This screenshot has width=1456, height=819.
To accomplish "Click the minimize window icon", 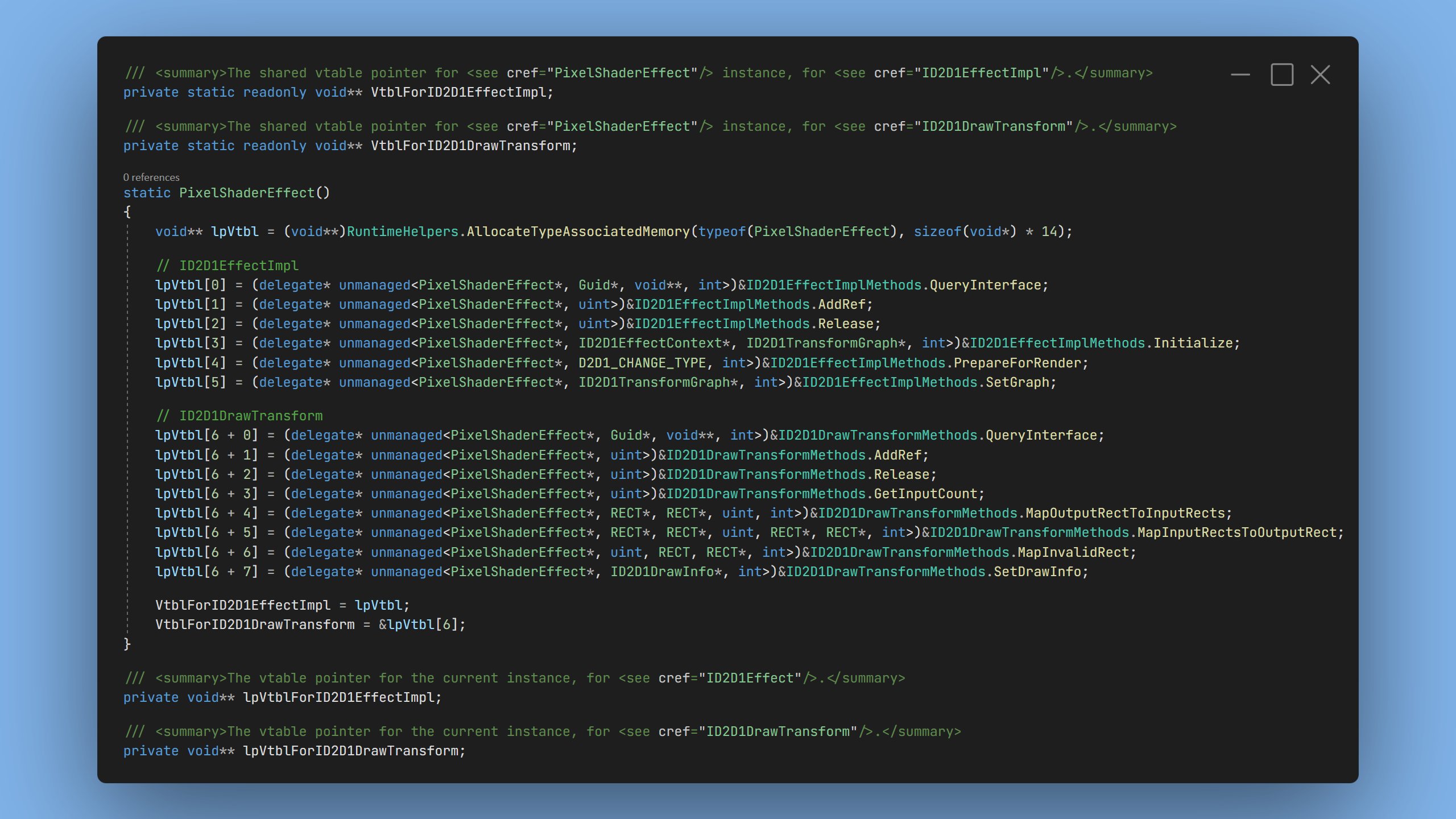I will tap(1241, 74).
